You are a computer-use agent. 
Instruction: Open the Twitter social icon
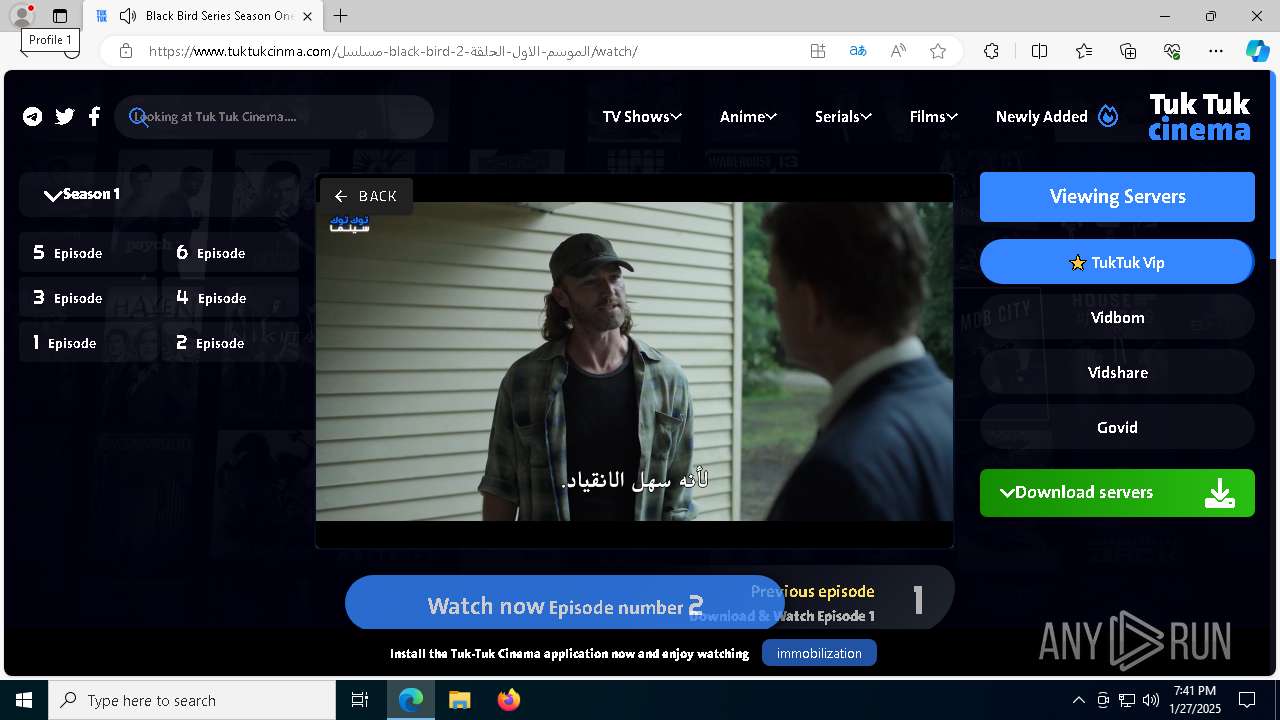pos(65,117)
